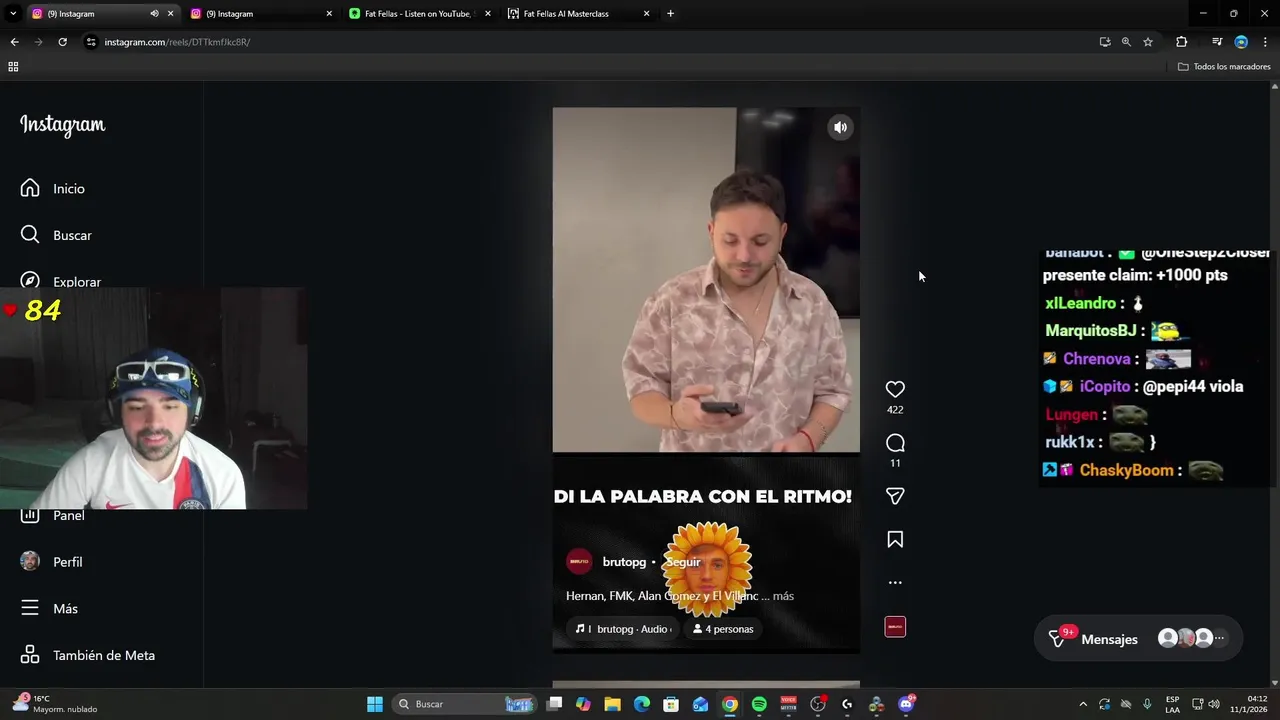Image resolution: width=1280 pixels, height=720 pixels.
Task: Open the Windows Start menu
Action: 375,704
